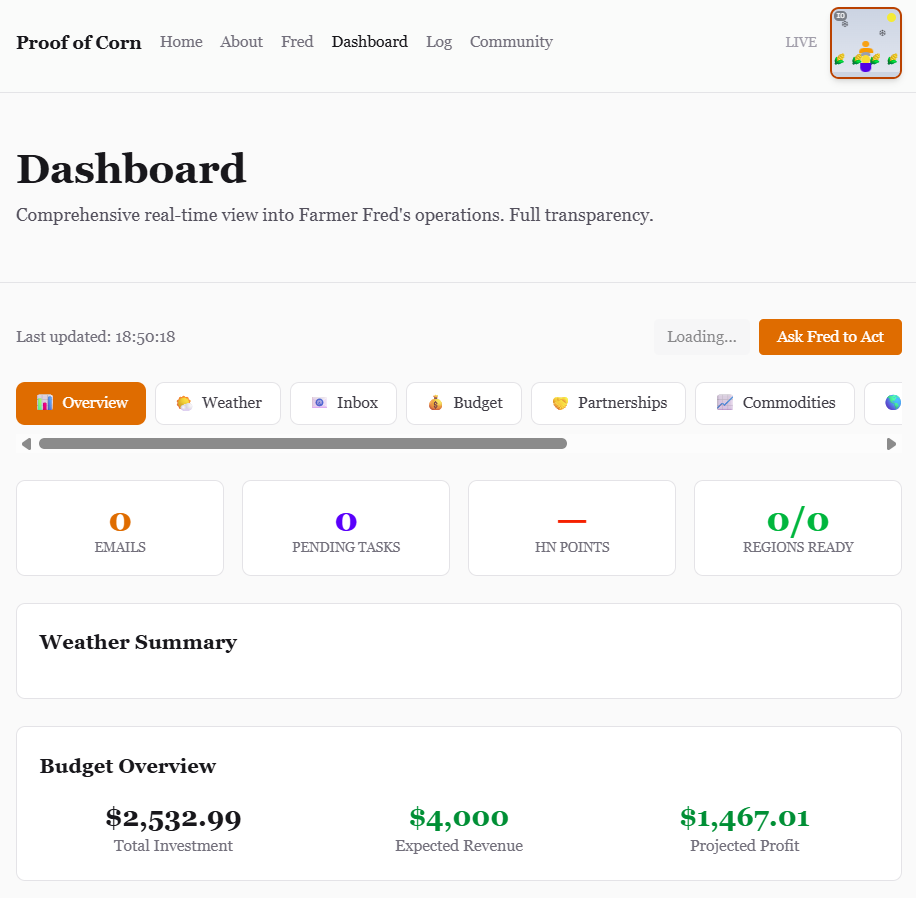Click the horizontal tab scrollbar thumb
The image size is (916, 898).
point(302,444)
